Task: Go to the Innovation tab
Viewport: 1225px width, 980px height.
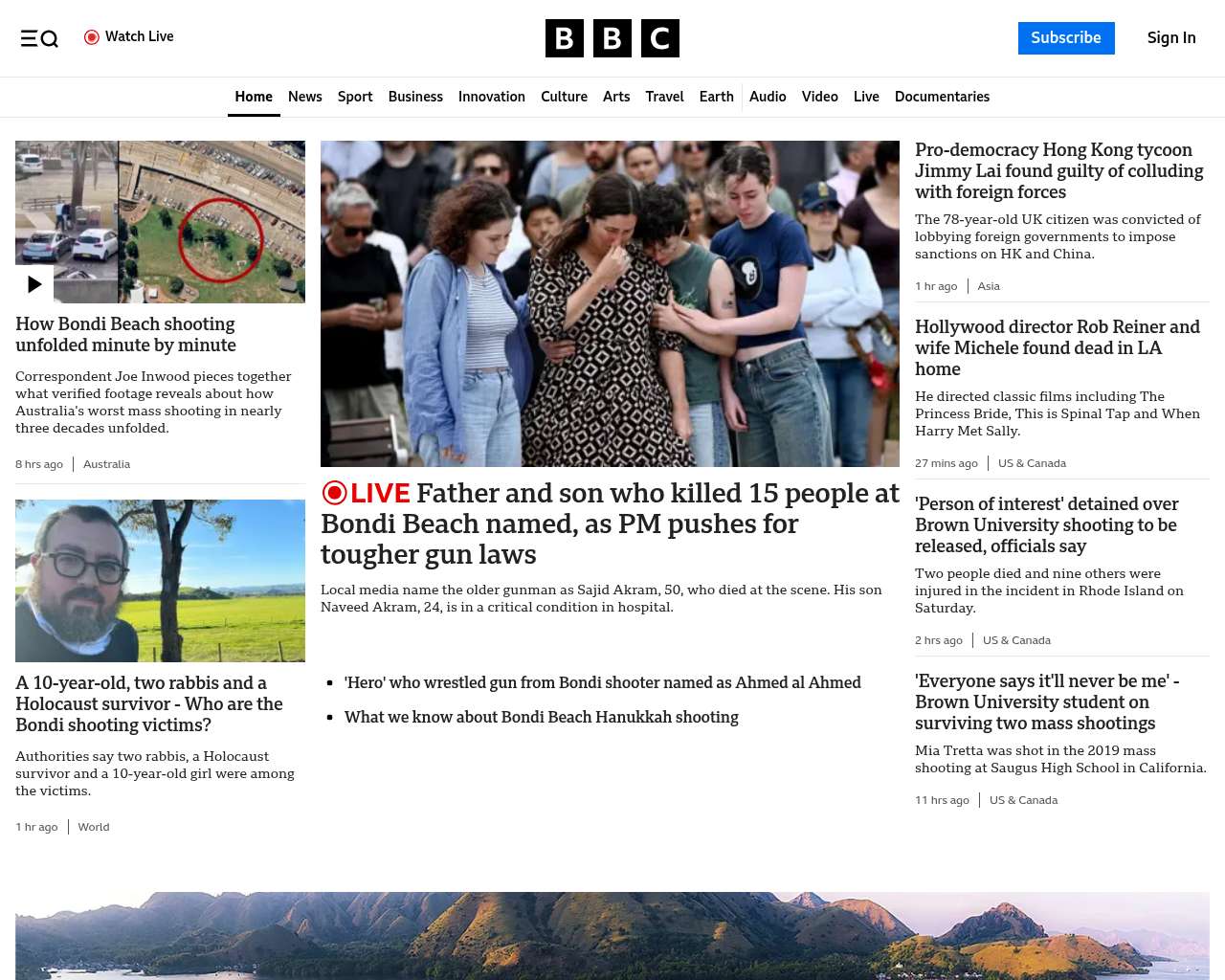Action: tap(491, 97)
